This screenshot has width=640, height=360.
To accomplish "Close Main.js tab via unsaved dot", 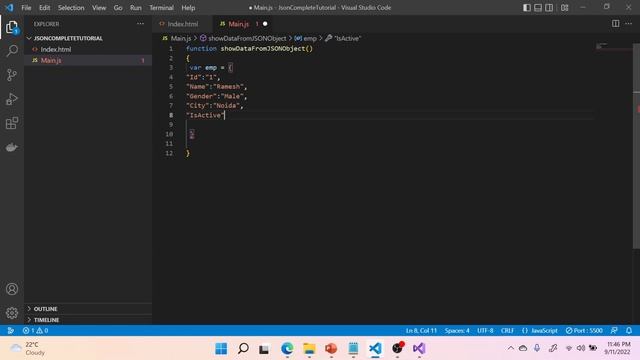I will [265, 24].
